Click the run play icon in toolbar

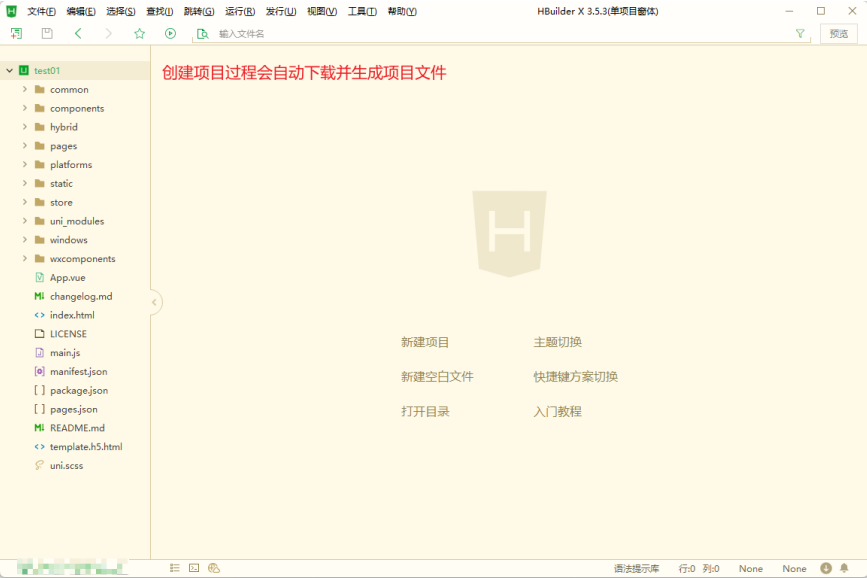click(170, 34)
